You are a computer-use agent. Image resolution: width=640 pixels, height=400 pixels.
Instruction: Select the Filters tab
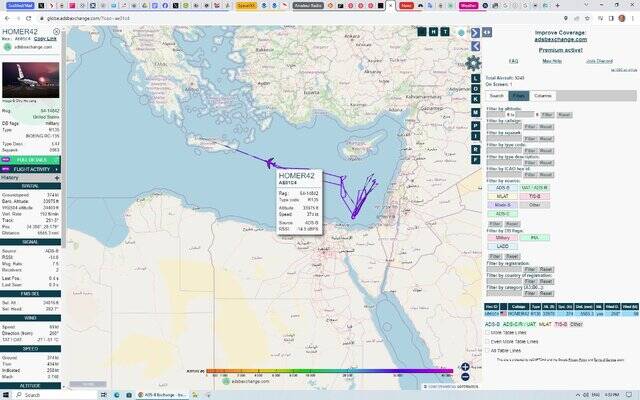click(519, 96)
